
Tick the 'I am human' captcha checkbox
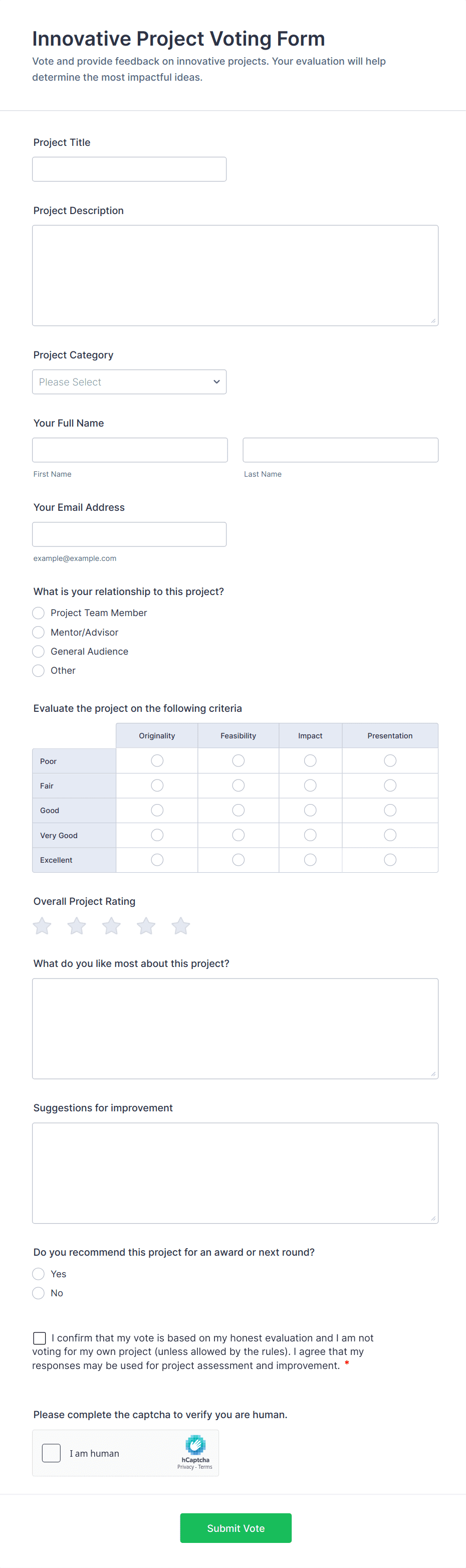click(51, 1453)
